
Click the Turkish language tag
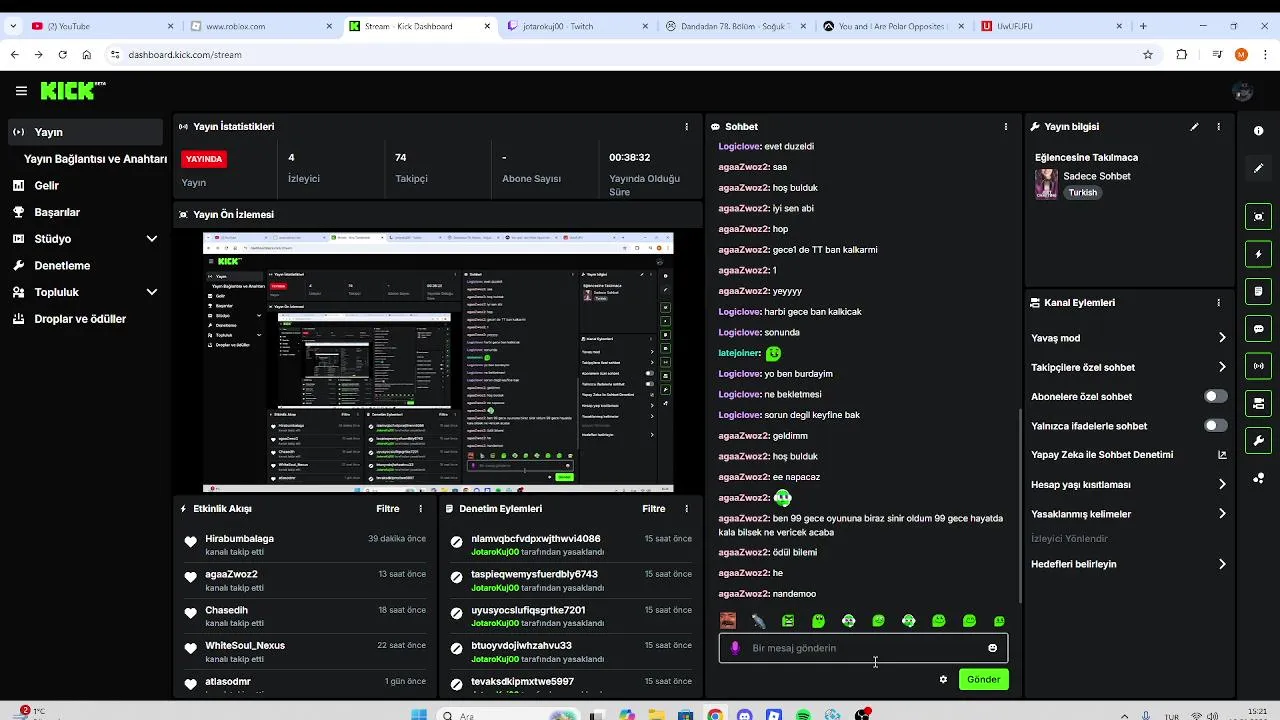1082,192
